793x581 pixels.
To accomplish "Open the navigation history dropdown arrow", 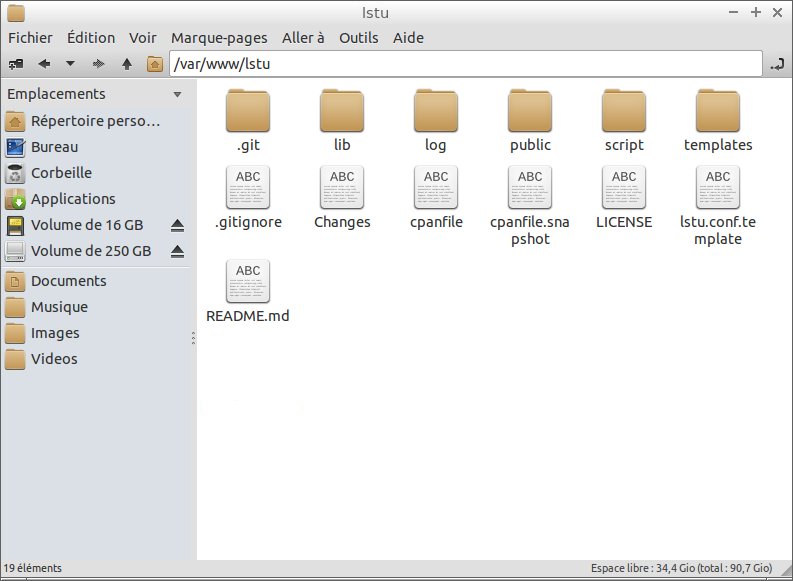I will [70, 64].
